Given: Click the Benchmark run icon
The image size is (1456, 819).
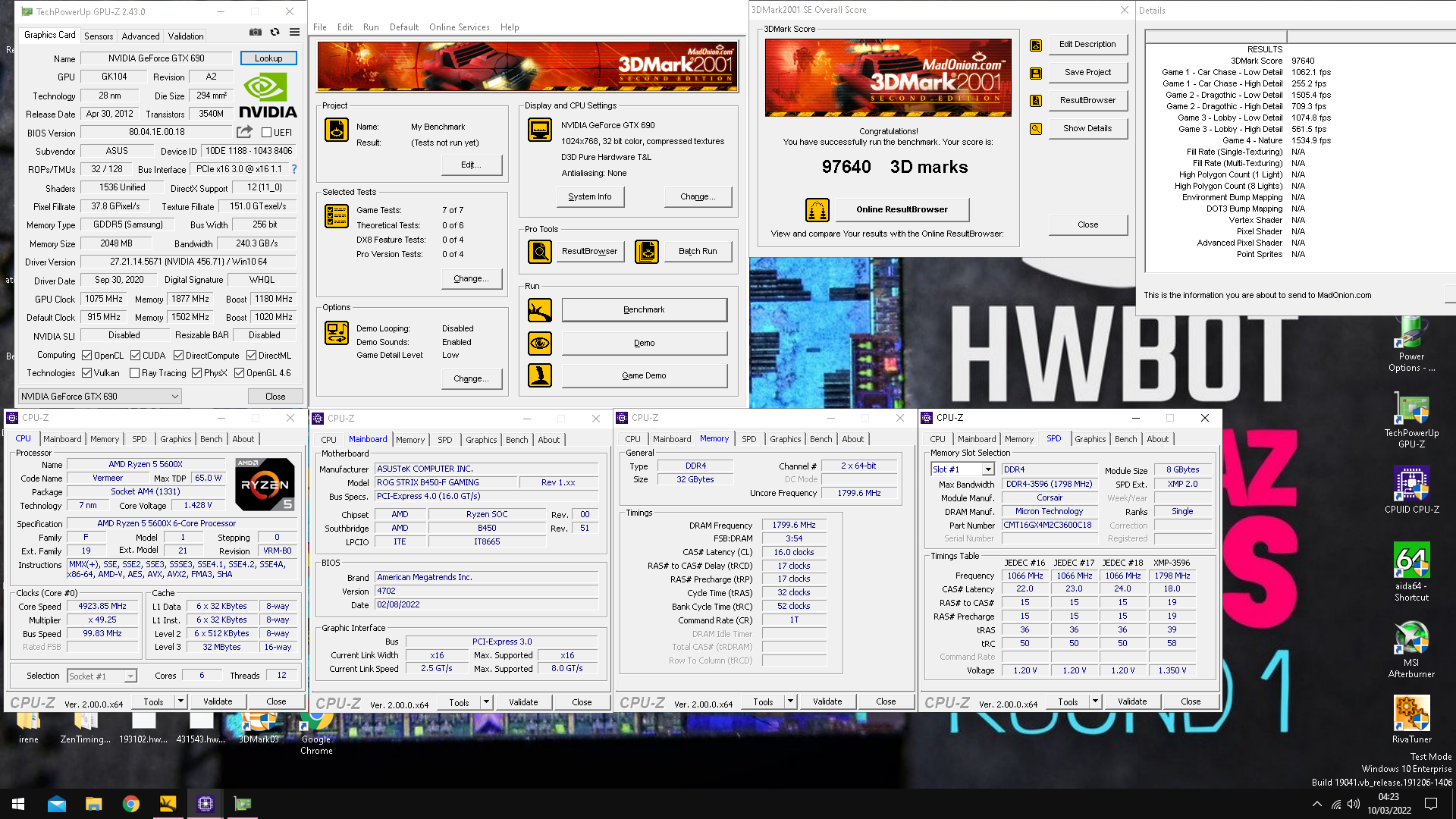Looking at the screenshot, I should (540, 309).
